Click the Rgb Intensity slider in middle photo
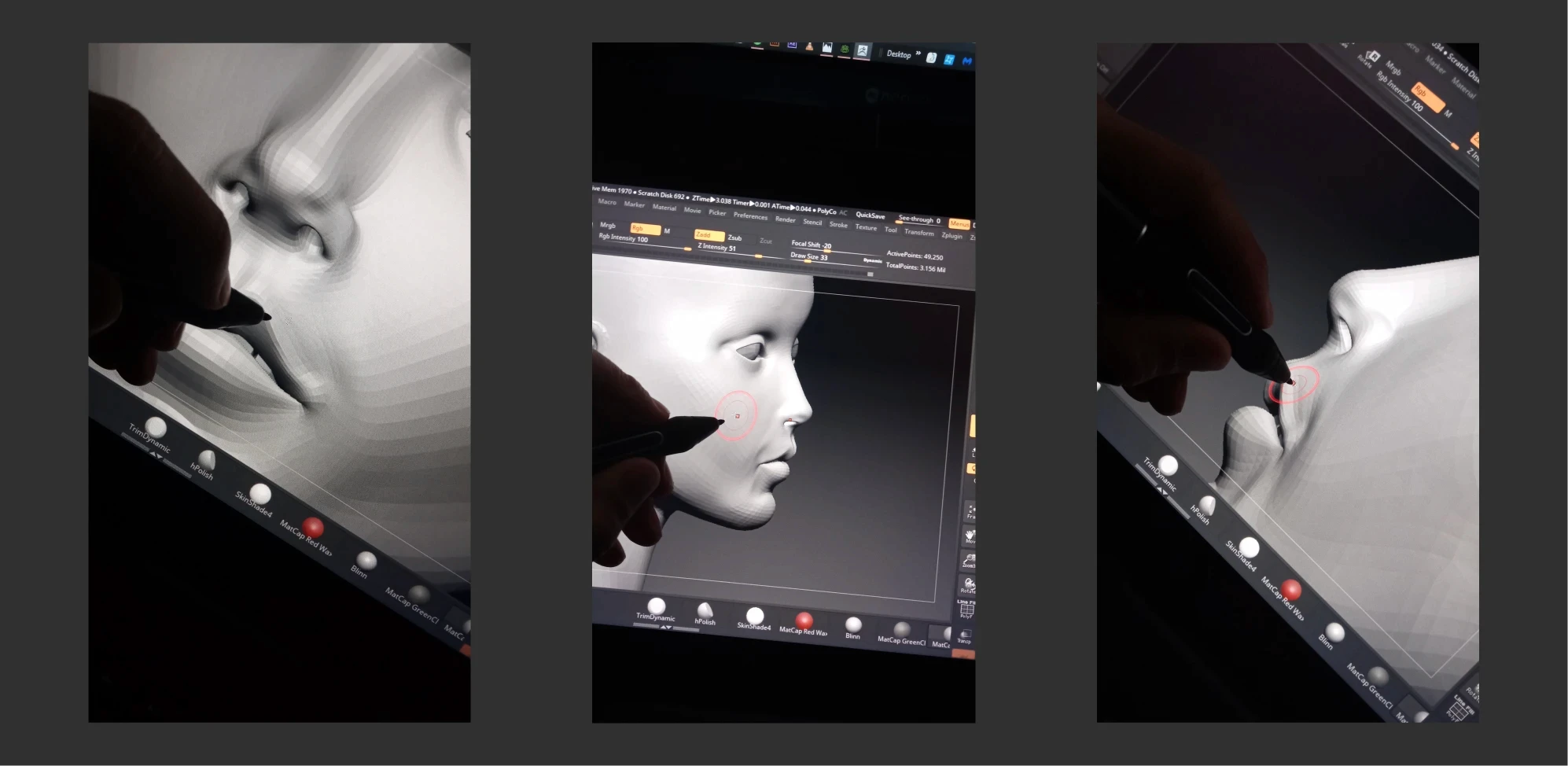This screenshot has height=766, width=1568. [644, 241]
